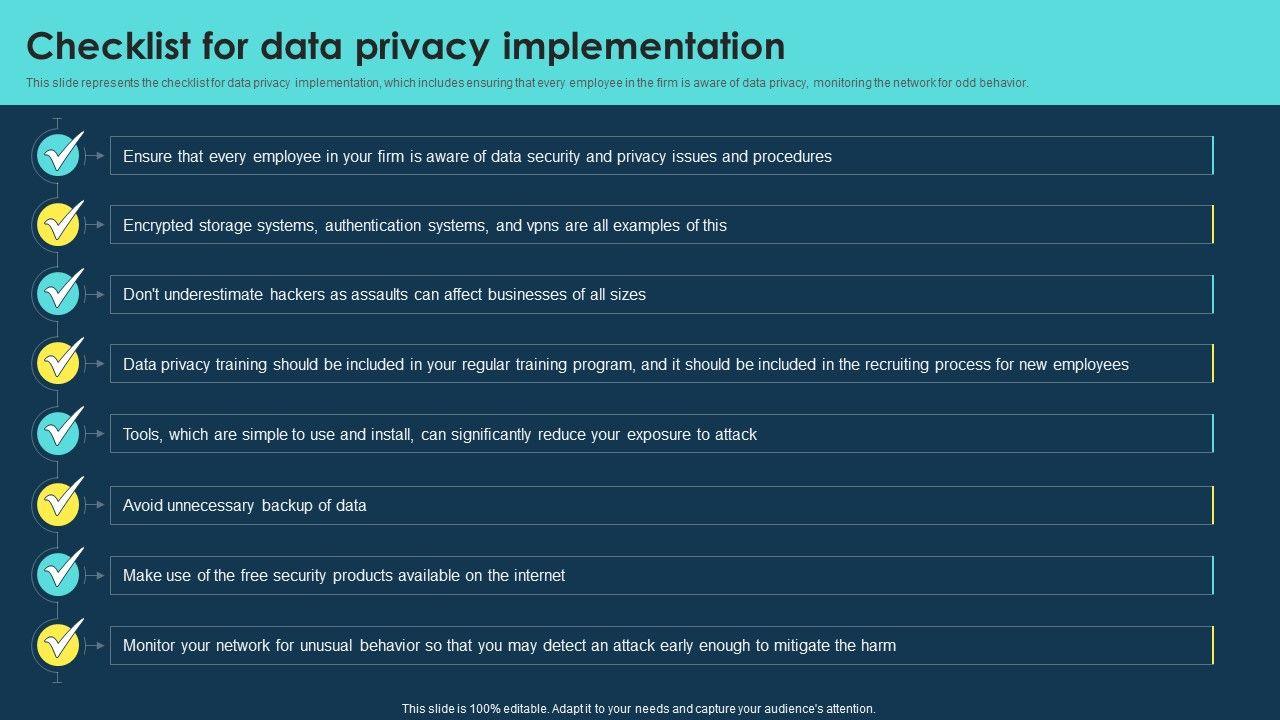1280x720 pixels.
Task: Select the 'Don't underestimate hackers' text box
Action: click(660, 295)
